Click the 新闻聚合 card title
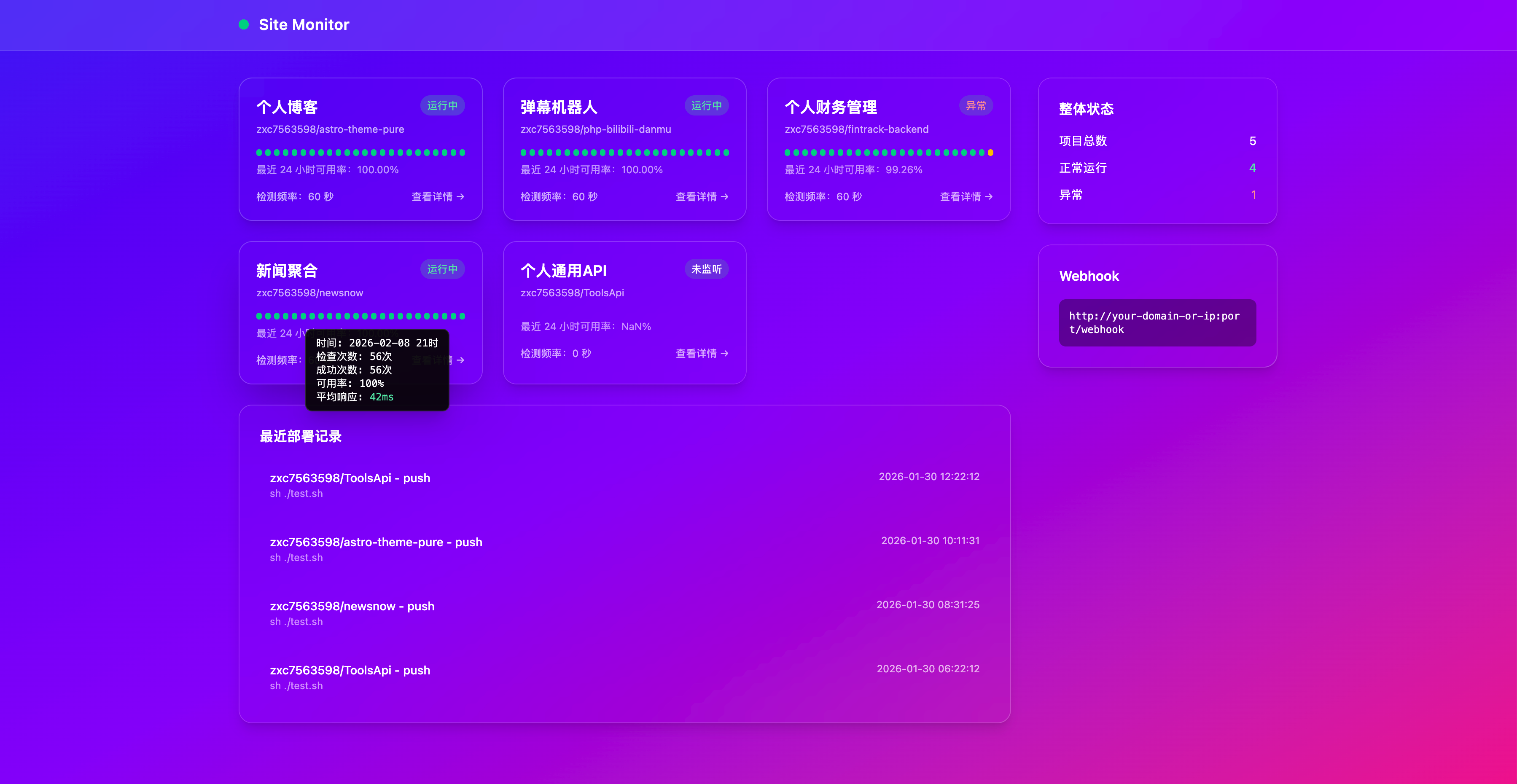The height and width of the screenshot is (784, 1517). (x=287, y=271)
